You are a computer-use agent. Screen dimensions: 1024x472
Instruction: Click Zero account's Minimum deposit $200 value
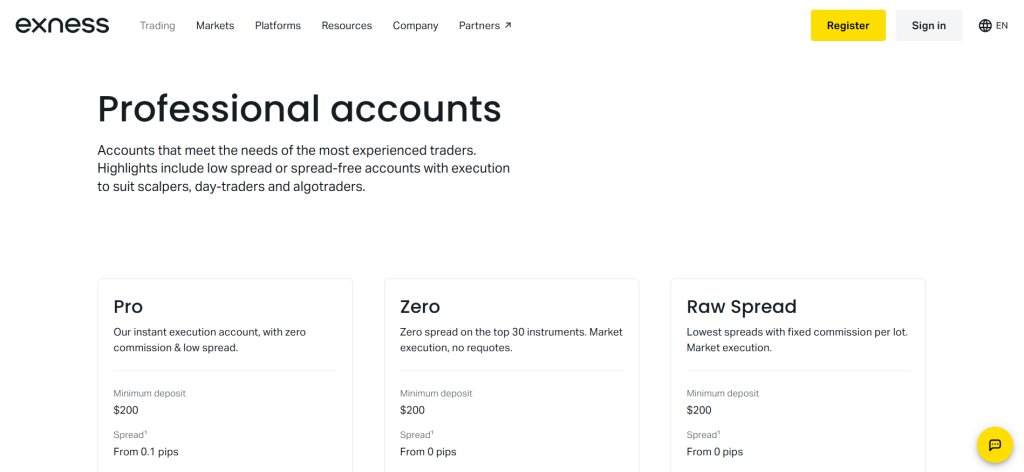412,410
